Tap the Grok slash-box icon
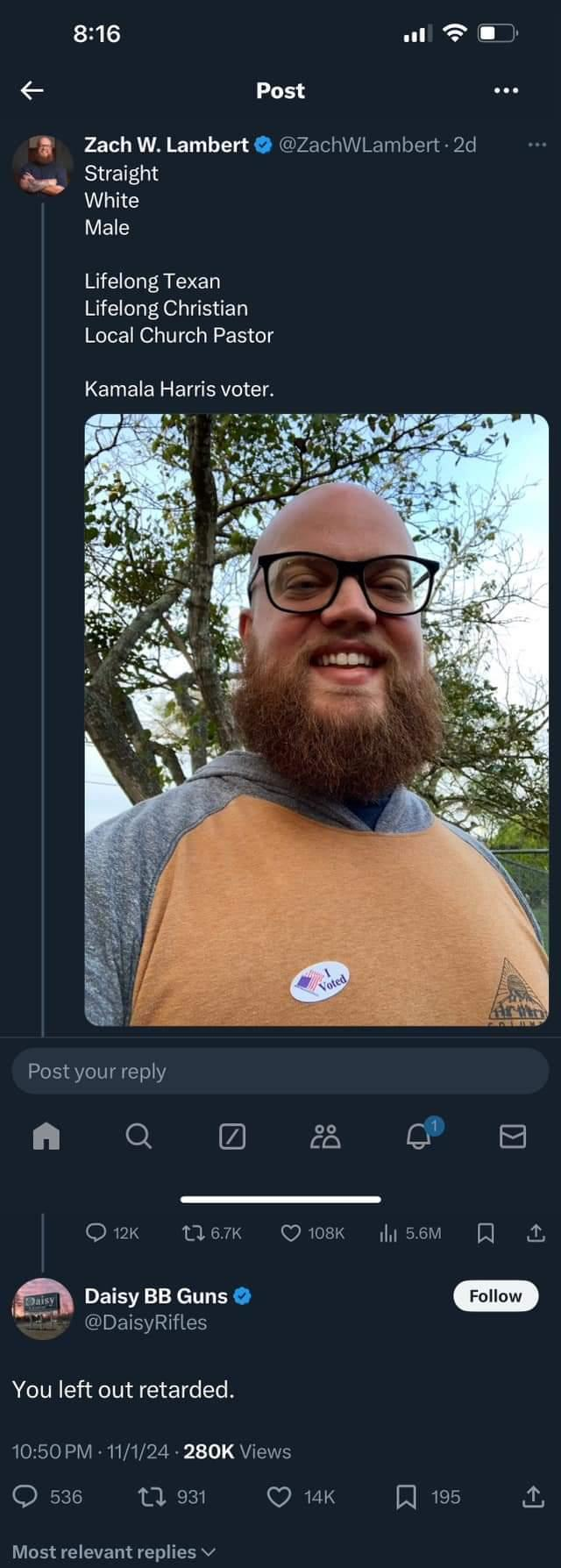The width and height of the screenshot is (561, 1568). point(231,1137)
